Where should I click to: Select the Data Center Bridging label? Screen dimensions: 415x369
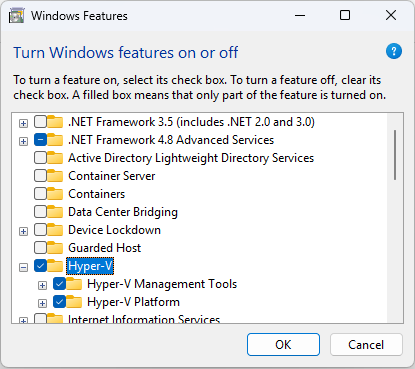(x=123, y=212)
